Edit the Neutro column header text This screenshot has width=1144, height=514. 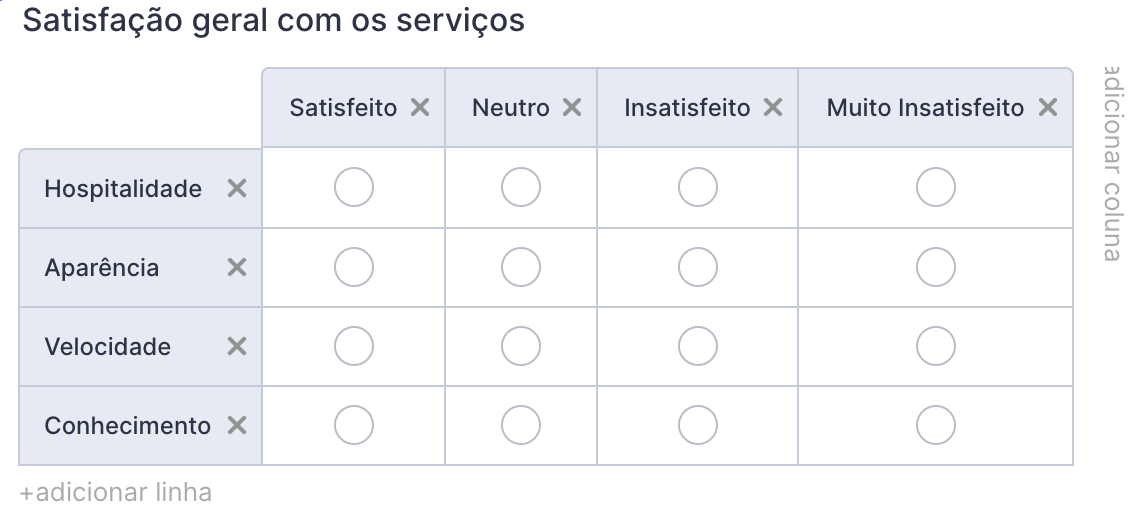510,108
